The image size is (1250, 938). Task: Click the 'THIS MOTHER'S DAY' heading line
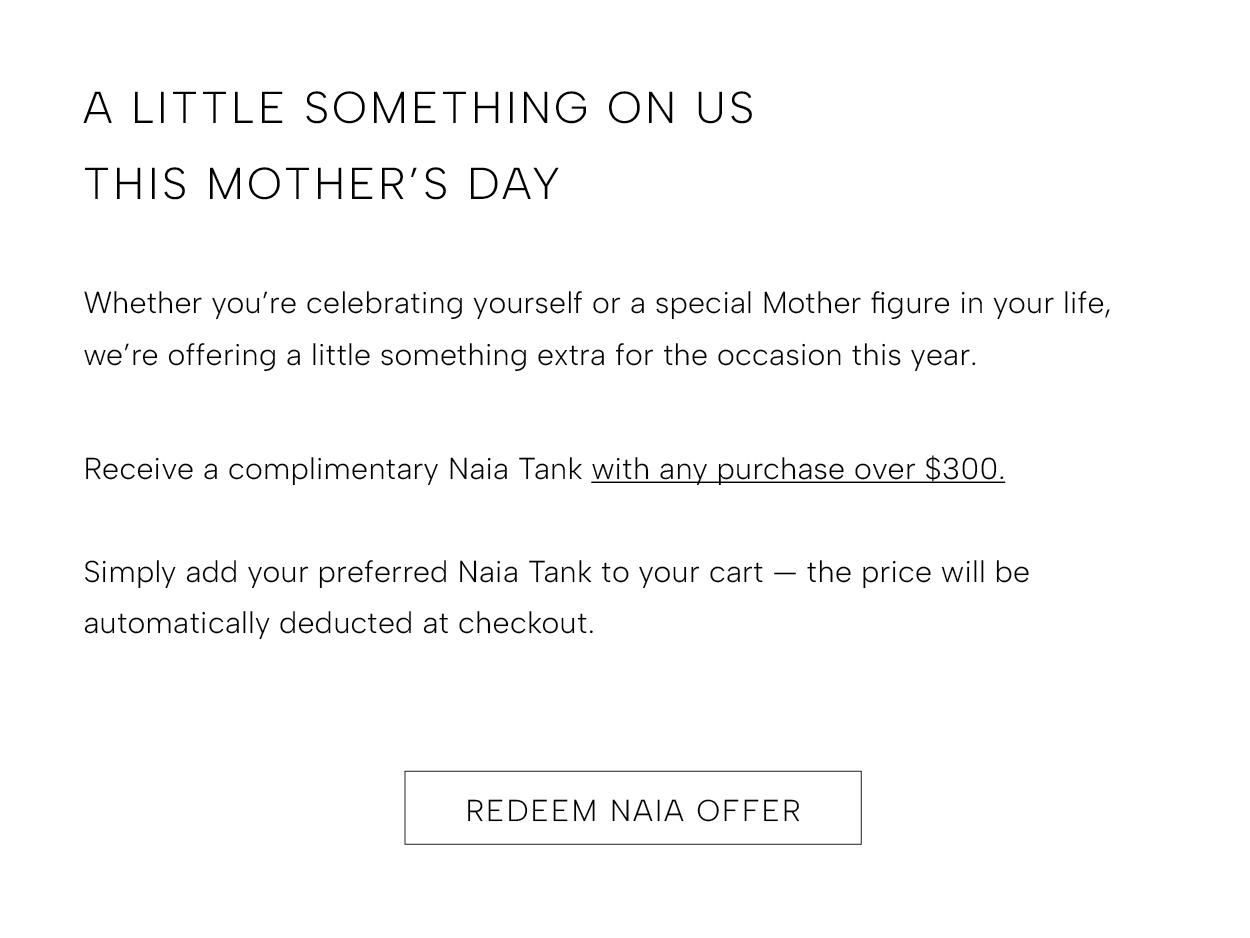click(322, 184)
